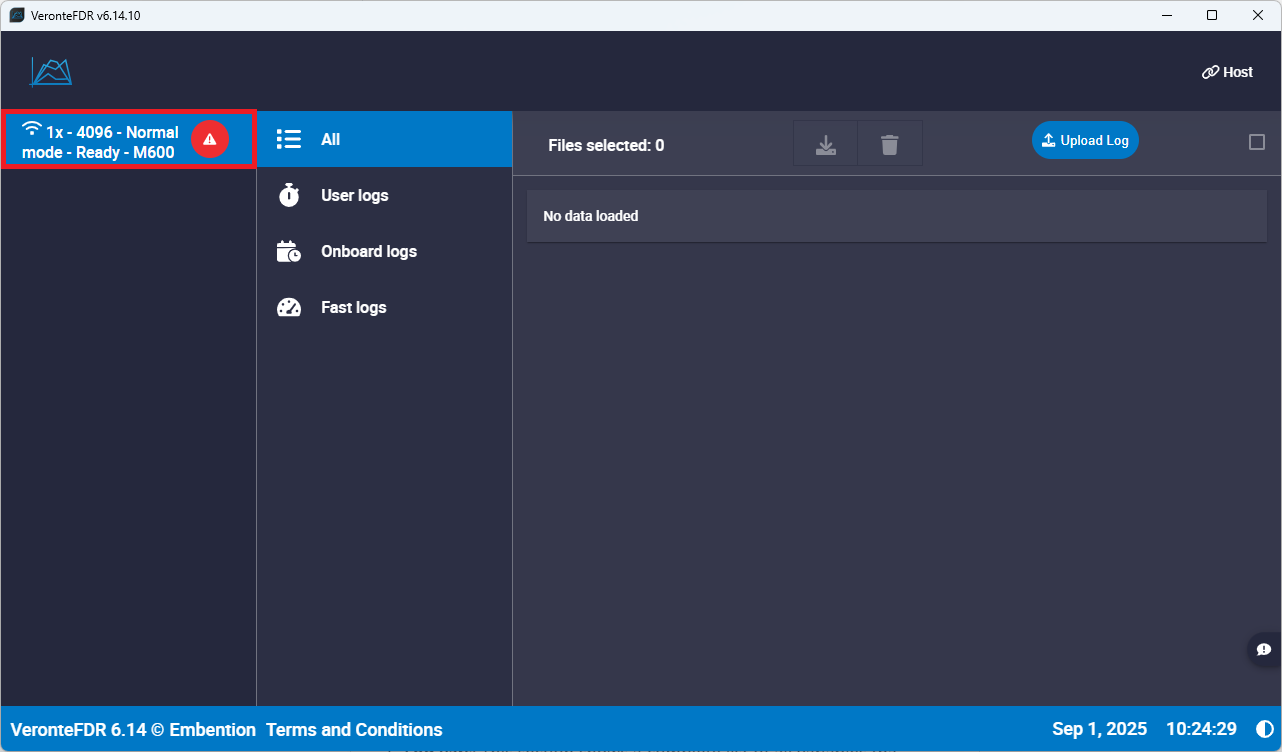Click the gauge icon for Fast logs
Screen dimensions: 1282x752
(x=289, y=307)
